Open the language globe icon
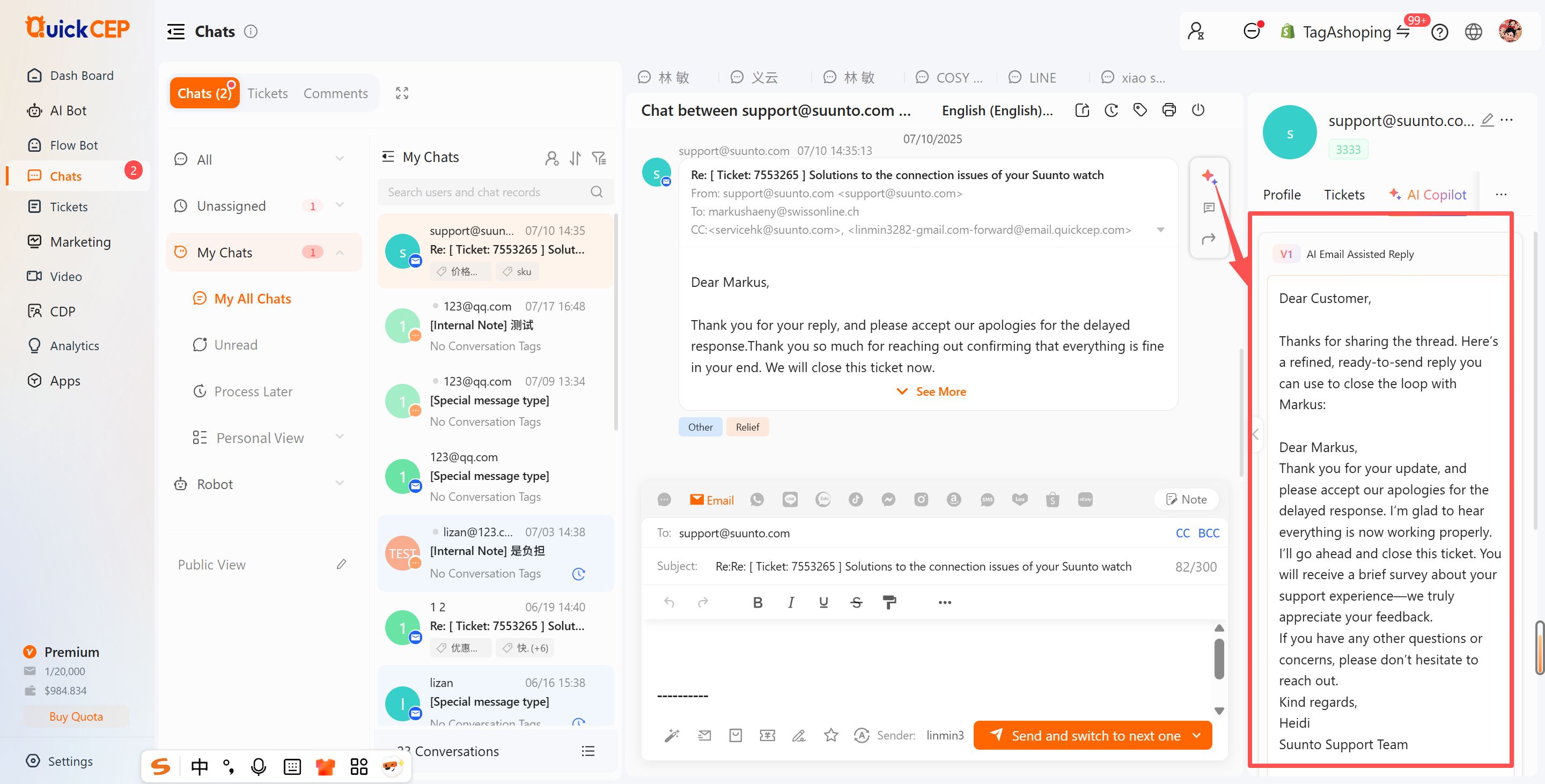This screenshot has height=784, width=1545. pos(1474,32)
